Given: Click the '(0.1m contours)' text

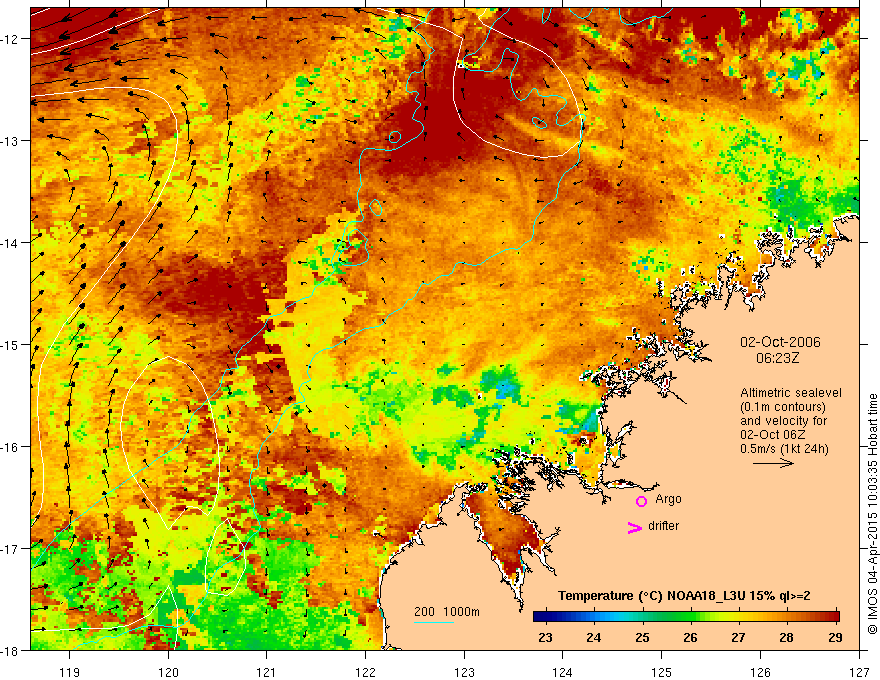Looking at the screenshot, I should 783,407.
